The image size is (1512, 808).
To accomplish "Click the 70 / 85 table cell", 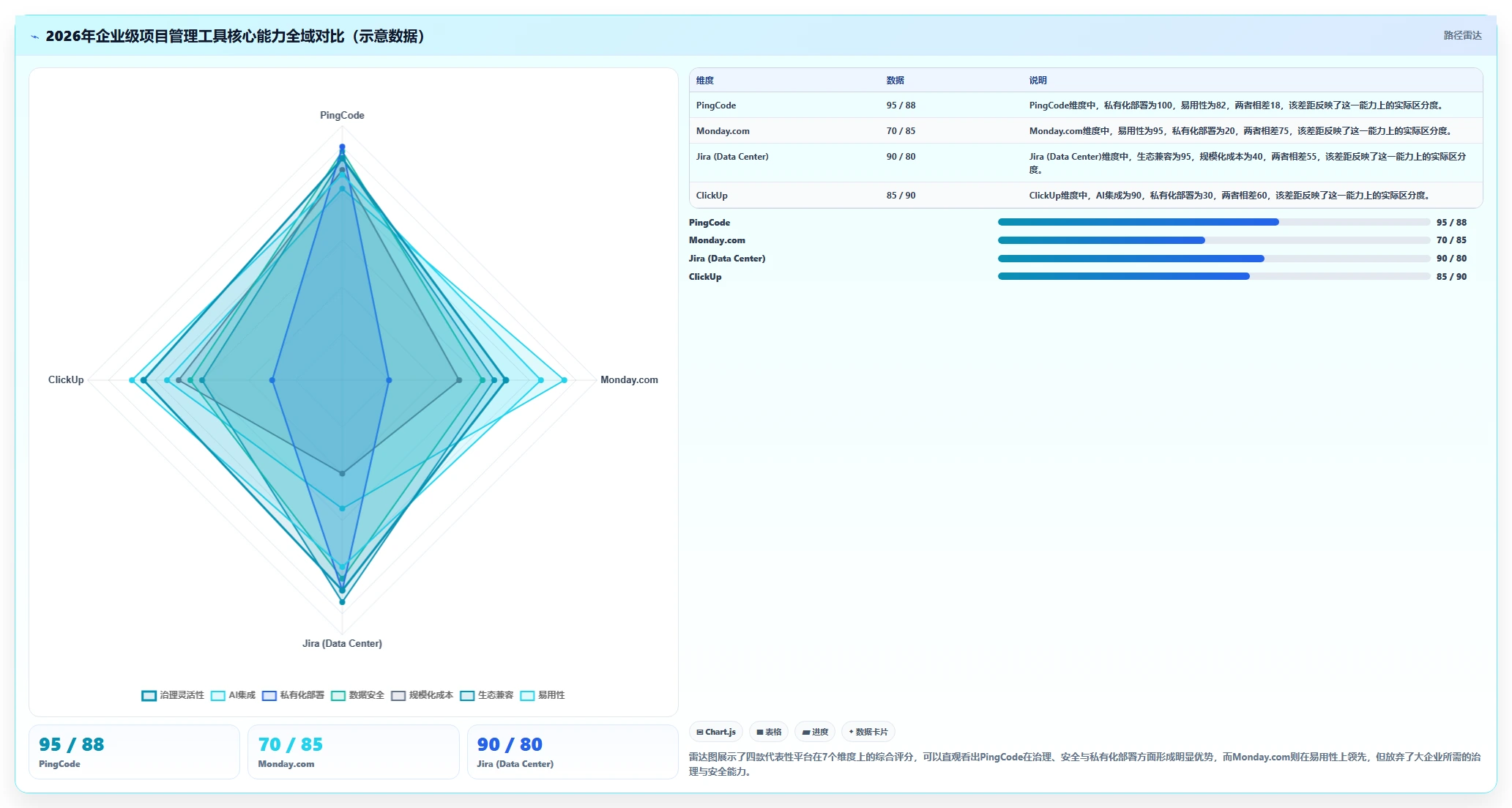I will point(901,131).
